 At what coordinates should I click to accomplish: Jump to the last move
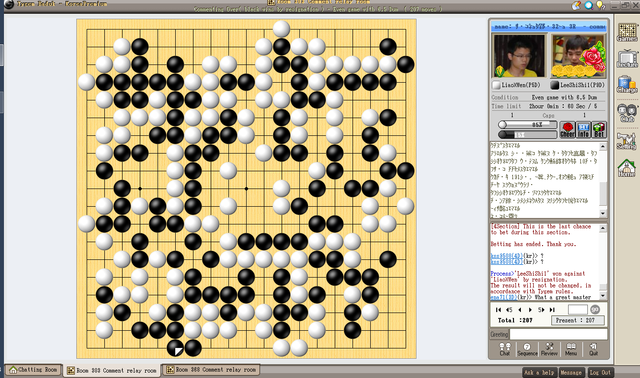point(552,310)
